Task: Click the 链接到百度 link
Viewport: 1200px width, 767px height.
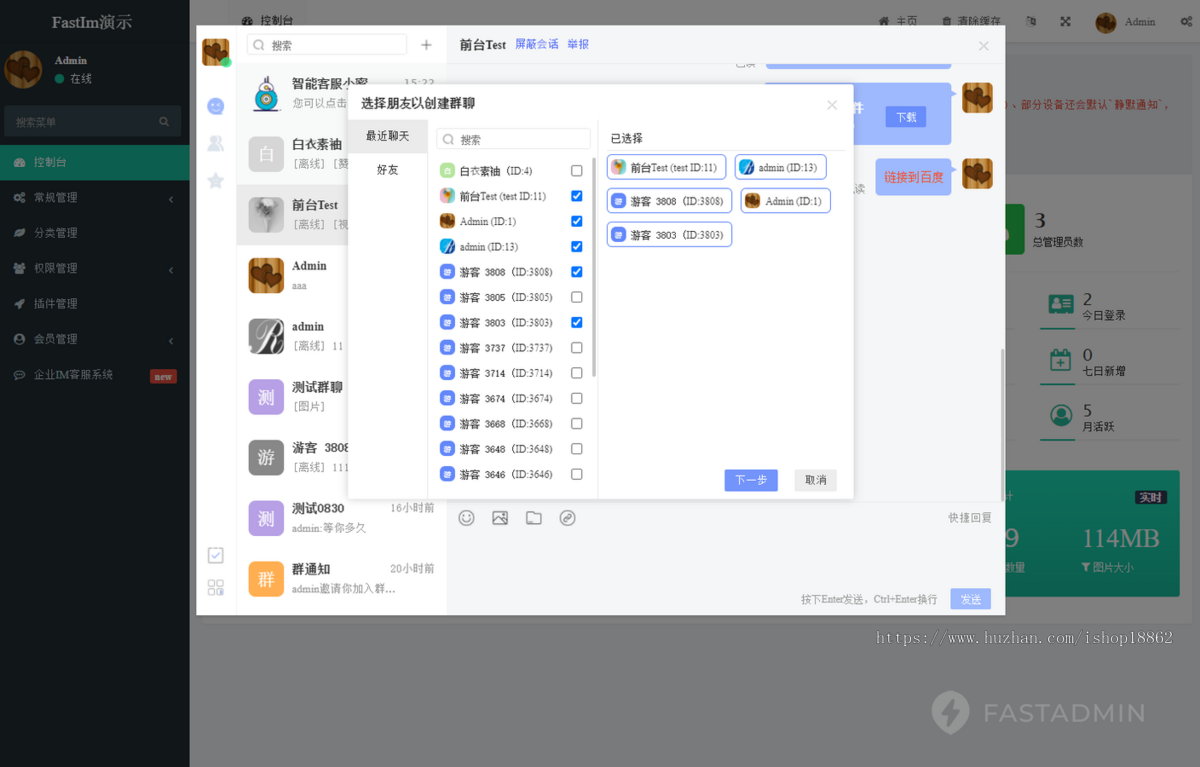Action: pyautogui.click(x=913, y=176)
